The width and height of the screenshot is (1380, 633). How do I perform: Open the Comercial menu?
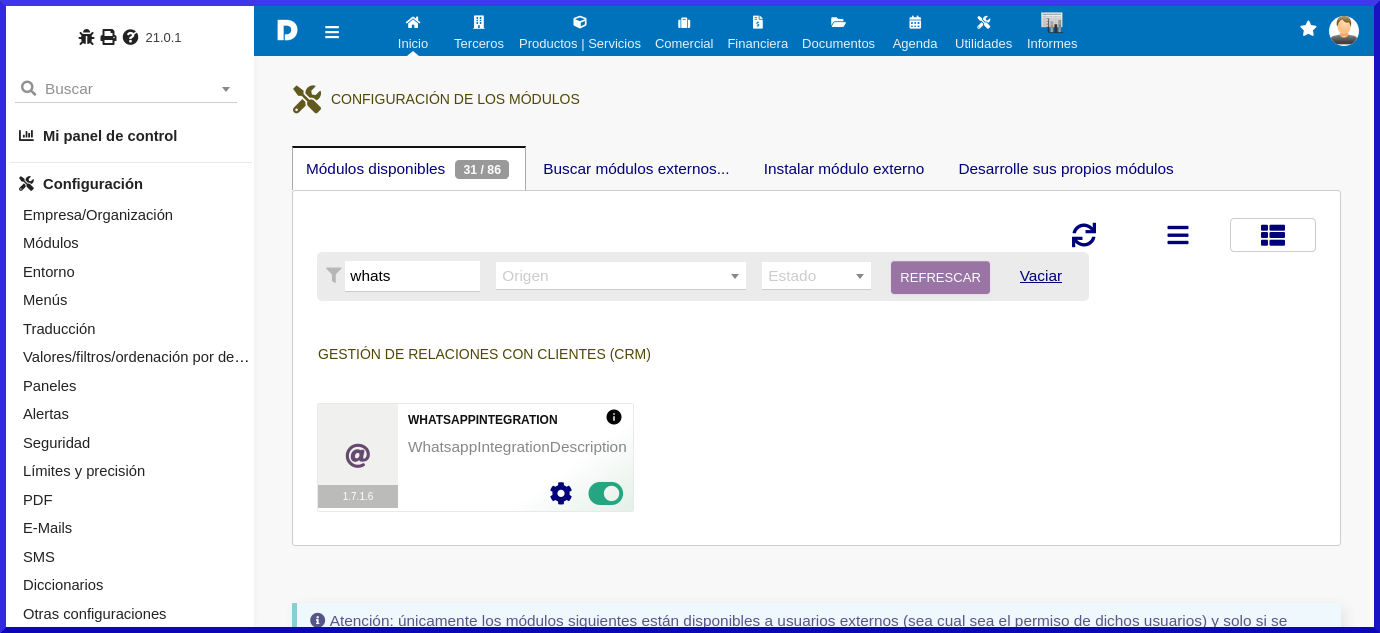point(684,32)
